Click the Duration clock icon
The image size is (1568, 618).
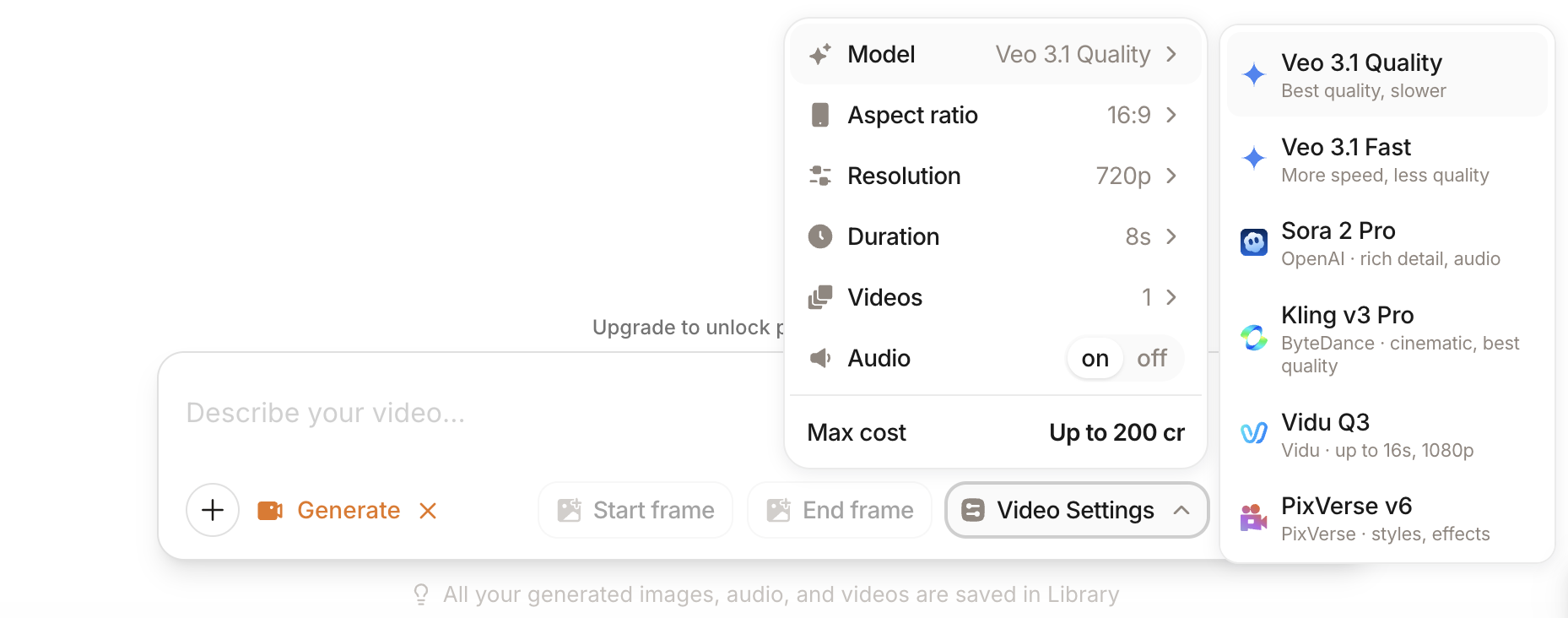point(819,236)
